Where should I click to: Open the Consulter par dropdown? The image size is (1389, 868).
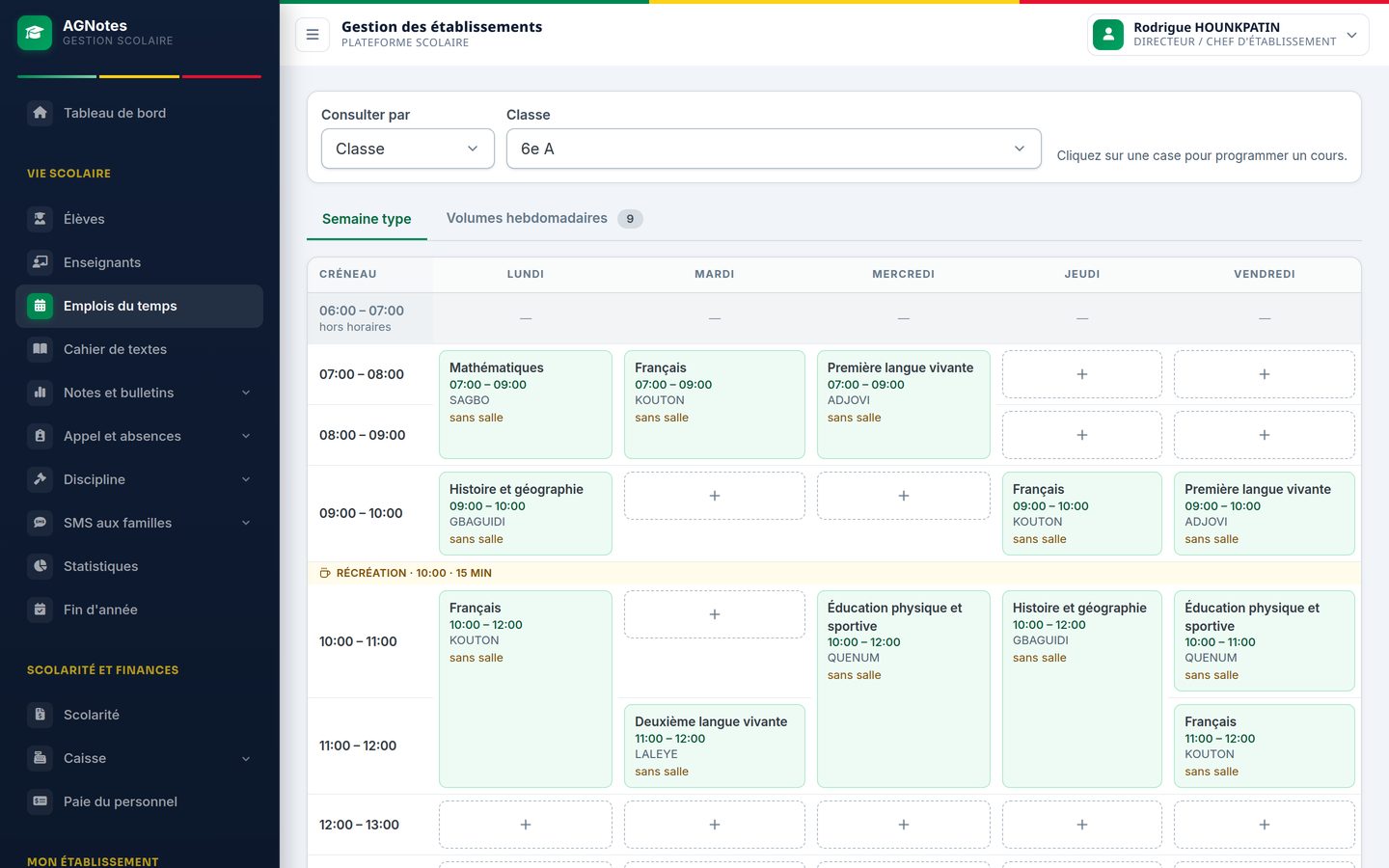(408, 149)
